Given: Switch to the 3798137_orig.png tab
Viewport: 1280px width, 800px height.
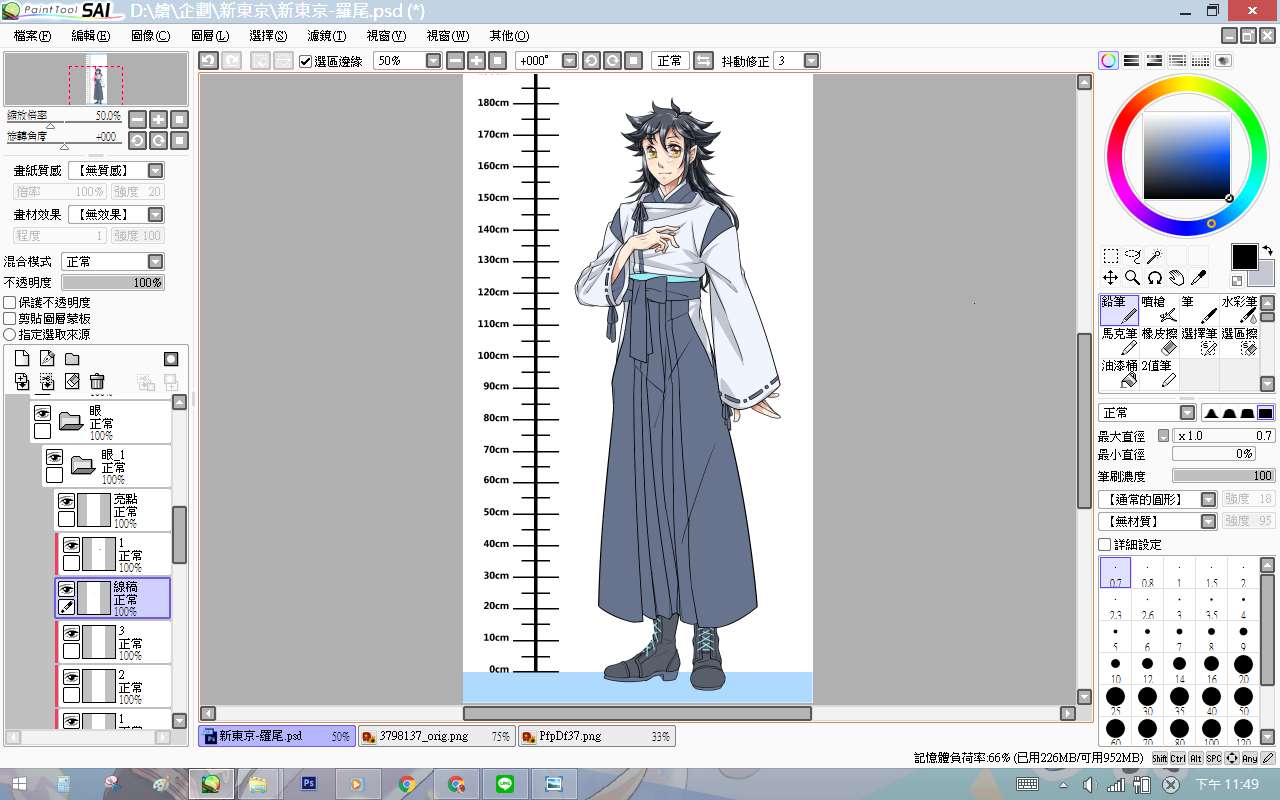Looking at the screenshot, I should (437, 736).
